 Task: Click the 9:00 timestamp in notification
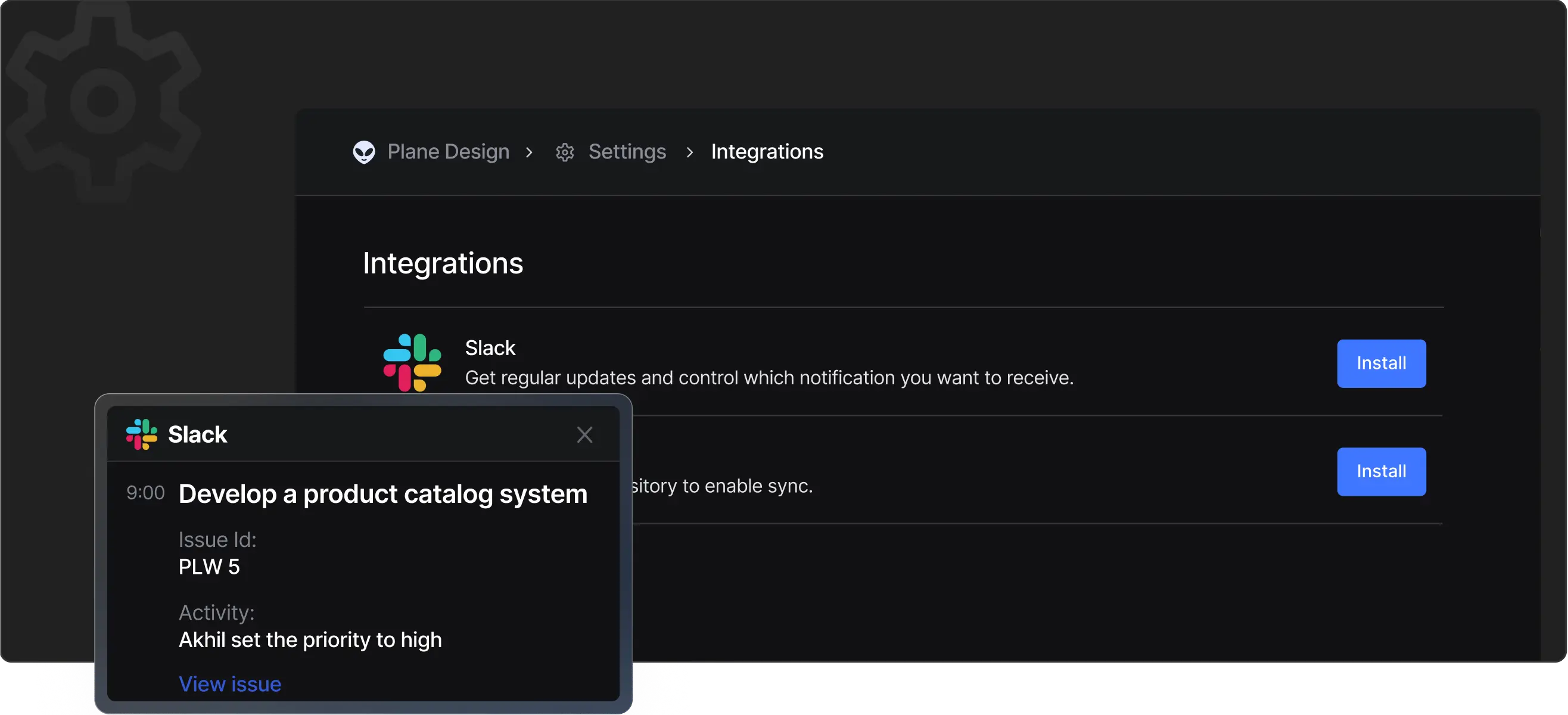click(145, 492)
